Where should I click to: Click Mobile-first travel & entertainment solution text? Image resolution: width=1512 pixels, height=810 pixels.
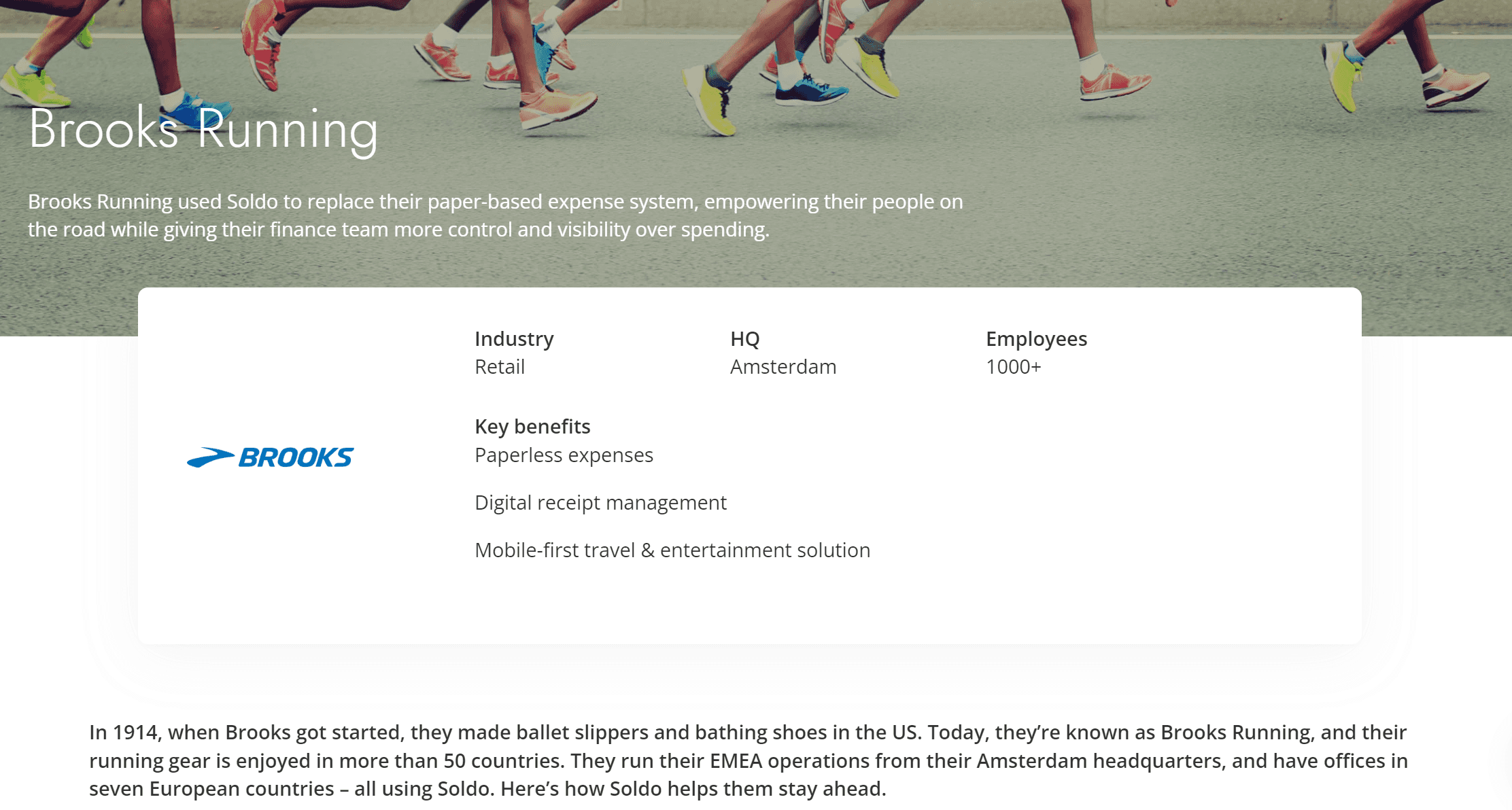pyautogui.click(x=672, y=550)
